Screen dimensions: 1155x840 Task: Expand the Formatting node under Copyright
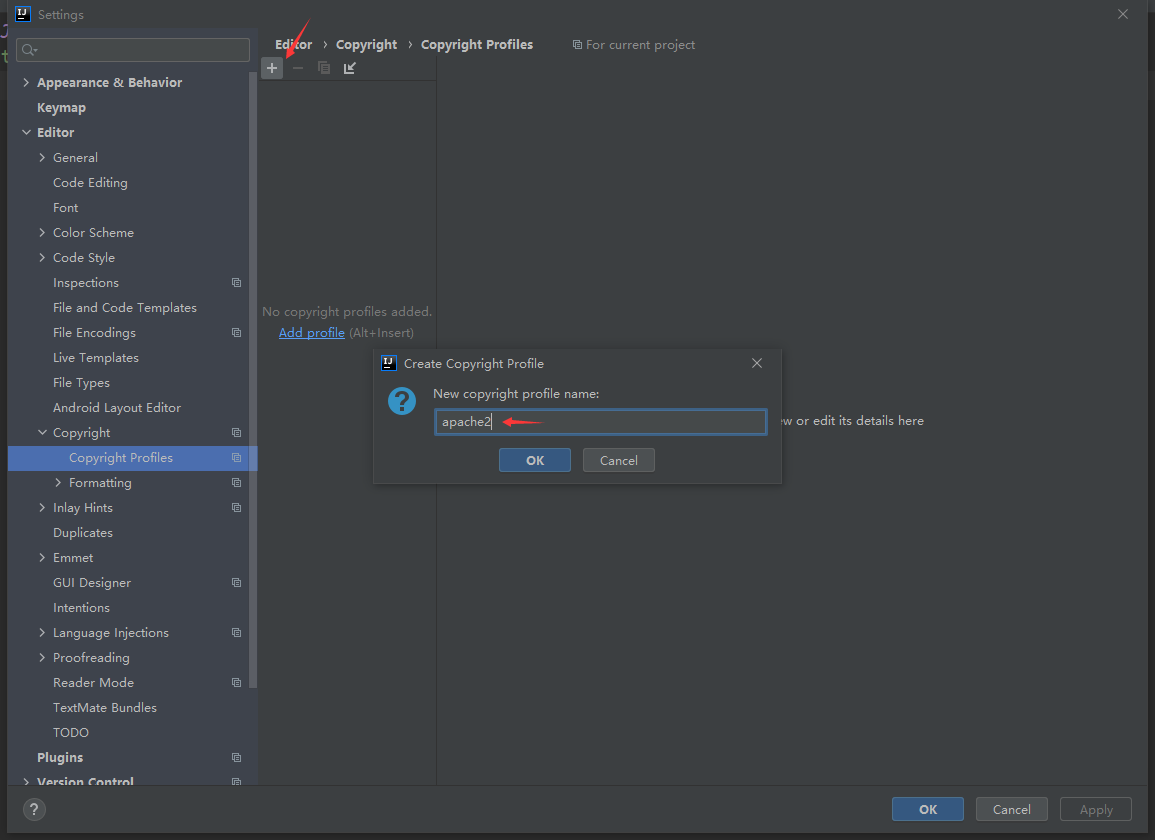[58, 483]
